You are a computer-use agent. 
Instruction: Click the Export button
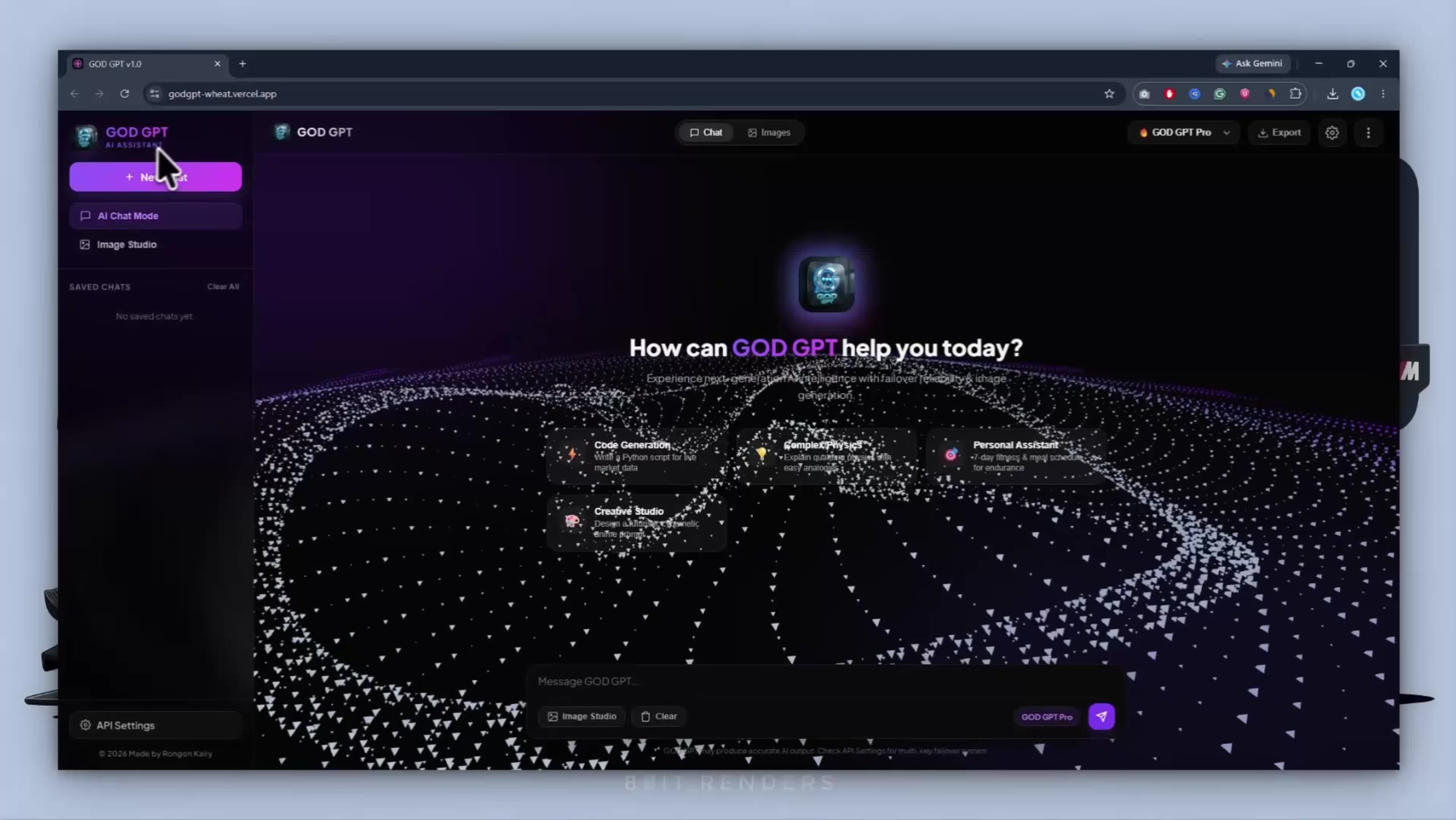click(1278, 132)
